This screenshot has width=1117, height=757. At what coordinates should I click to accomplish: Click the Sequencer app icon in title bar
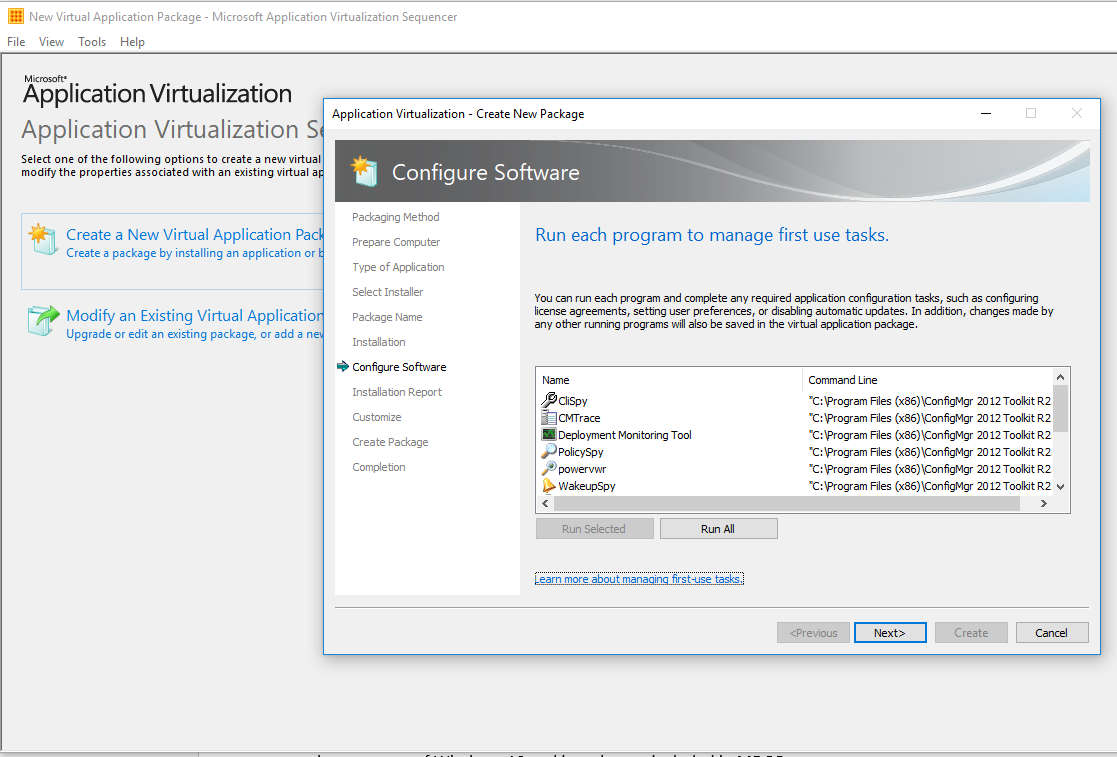(x=16, y=16)
